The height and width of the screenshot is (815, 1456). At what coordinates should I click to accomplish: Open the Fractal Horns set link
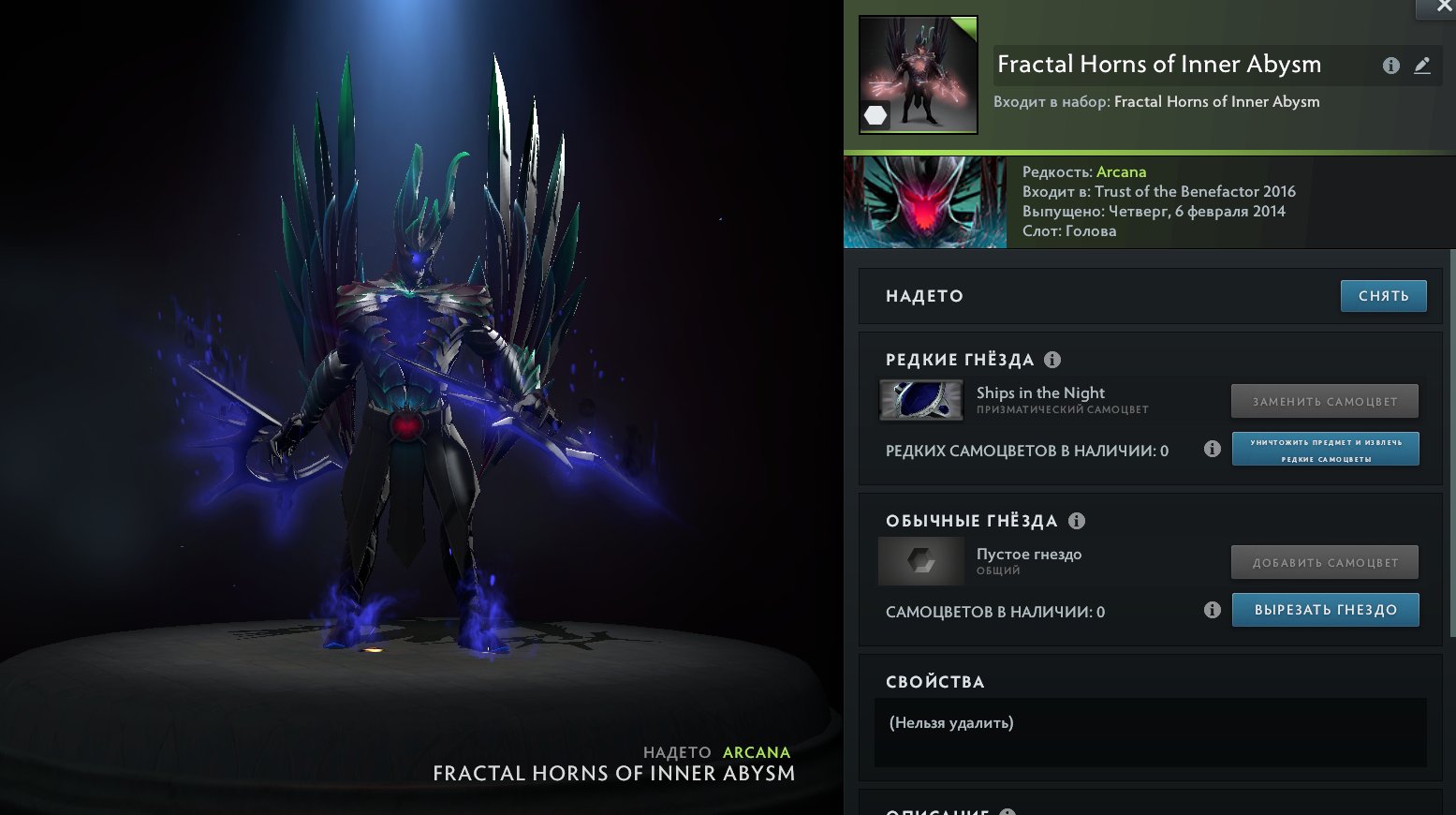(x=1216, y=101)
